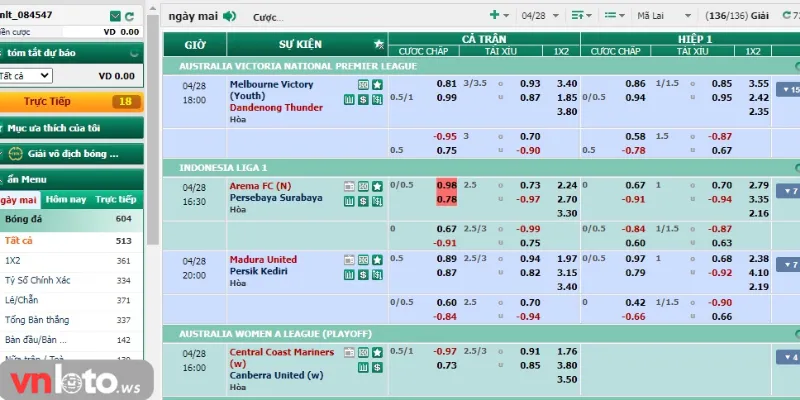Click the highlighted 0.98 odds for Arema FC

446,185
